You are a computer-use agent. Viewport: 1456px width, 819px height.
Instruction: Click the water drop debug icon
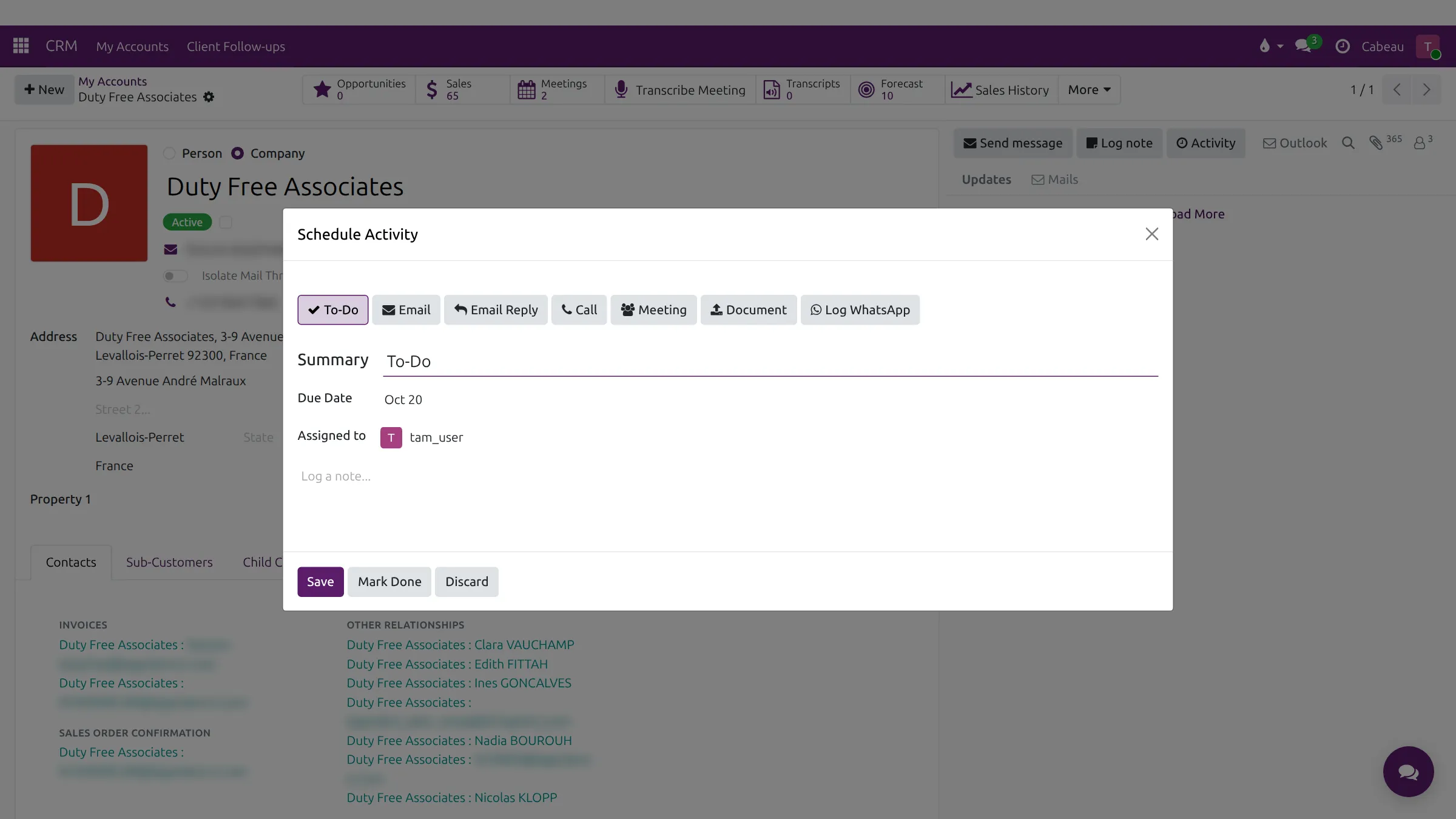tap(1264, 46)
